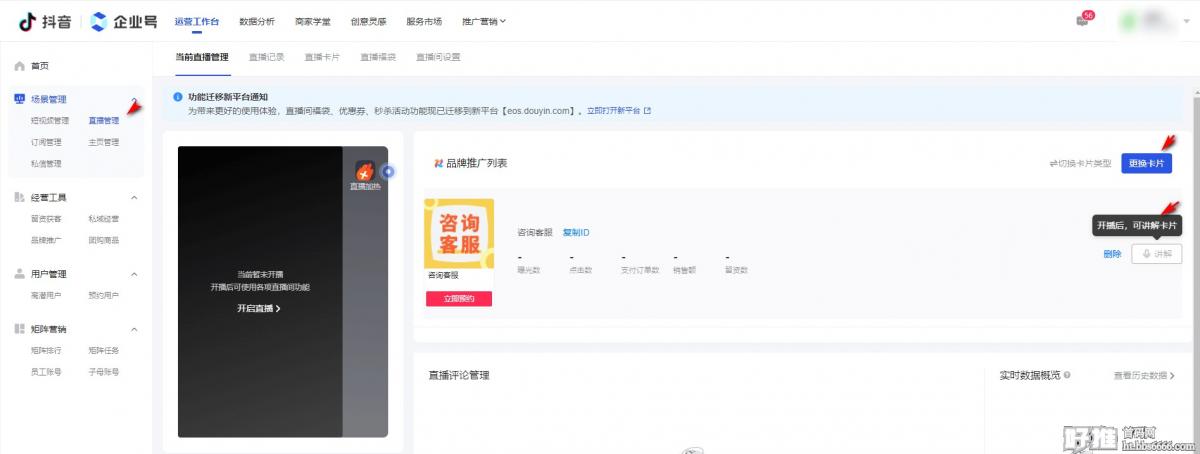The width and height of the screenshot is (1200, 454).
Task: Click the blue floating dot beside live preview
Action: tap(388, 171)
